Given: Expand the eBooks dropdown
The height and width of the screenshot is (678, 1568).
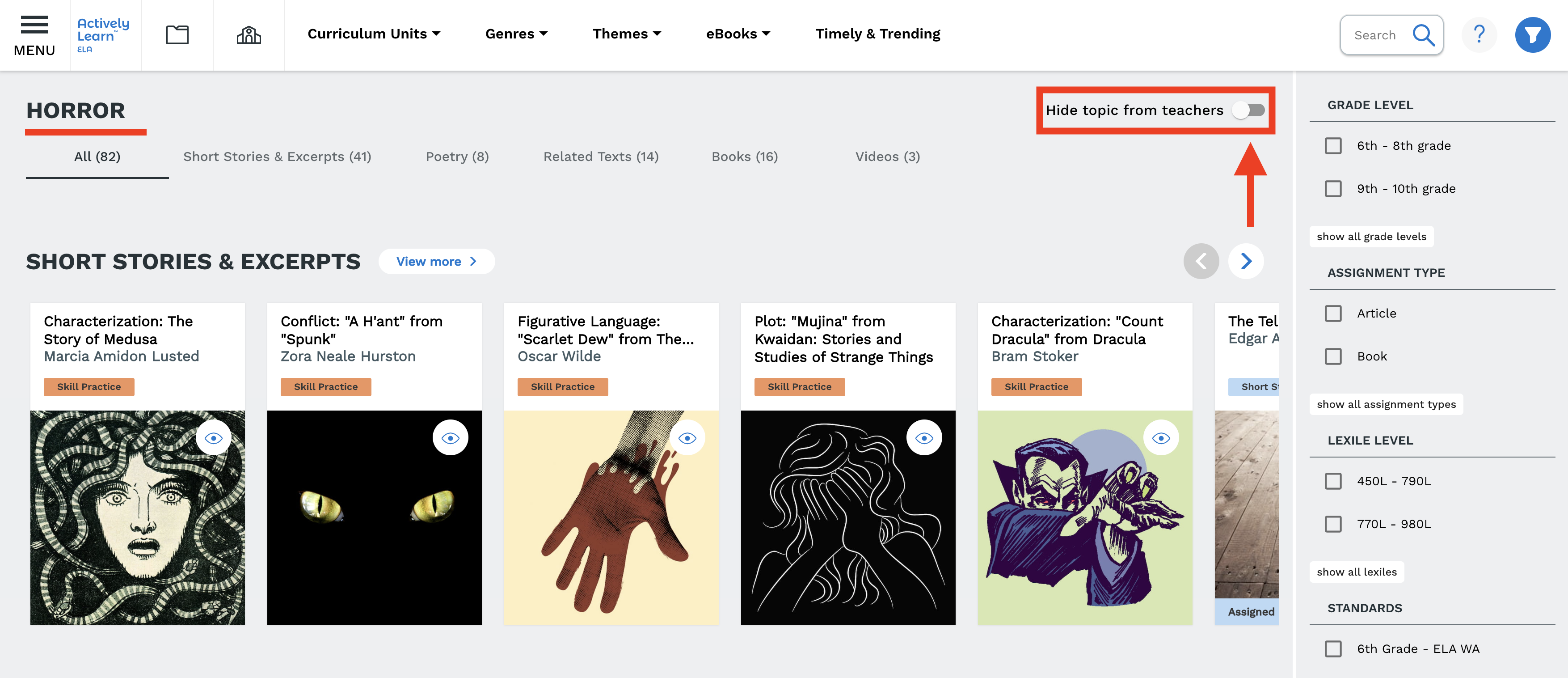Looking at the screenshot, I should point(738,34).
